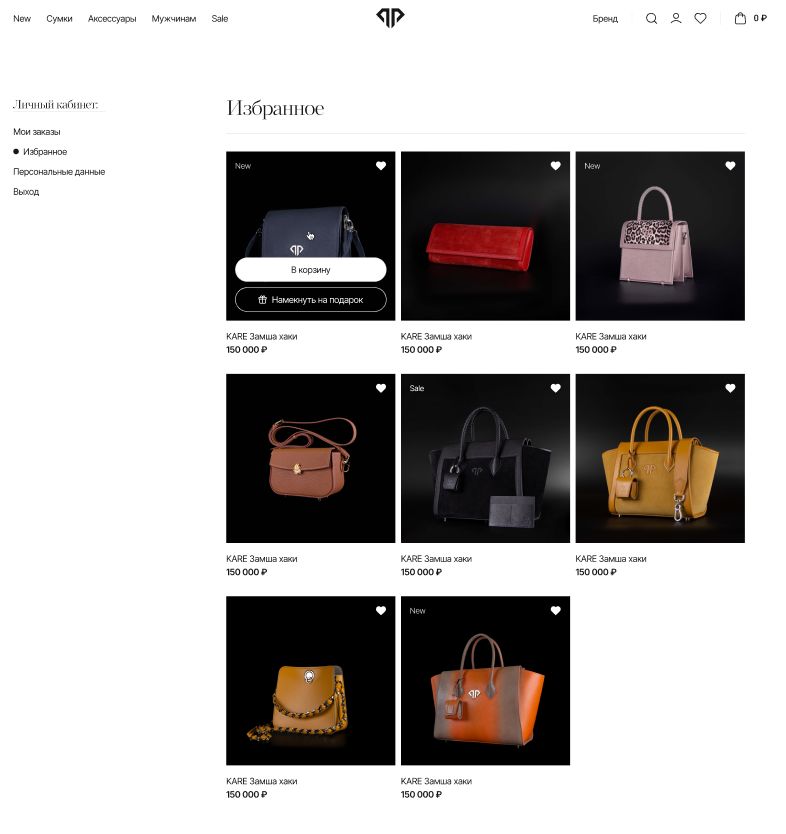Image resolution: width=786 pixels, height=834 pixels.
Task: Toggle heart on orange gradient tote bag
Action: (x=555, y=611)
